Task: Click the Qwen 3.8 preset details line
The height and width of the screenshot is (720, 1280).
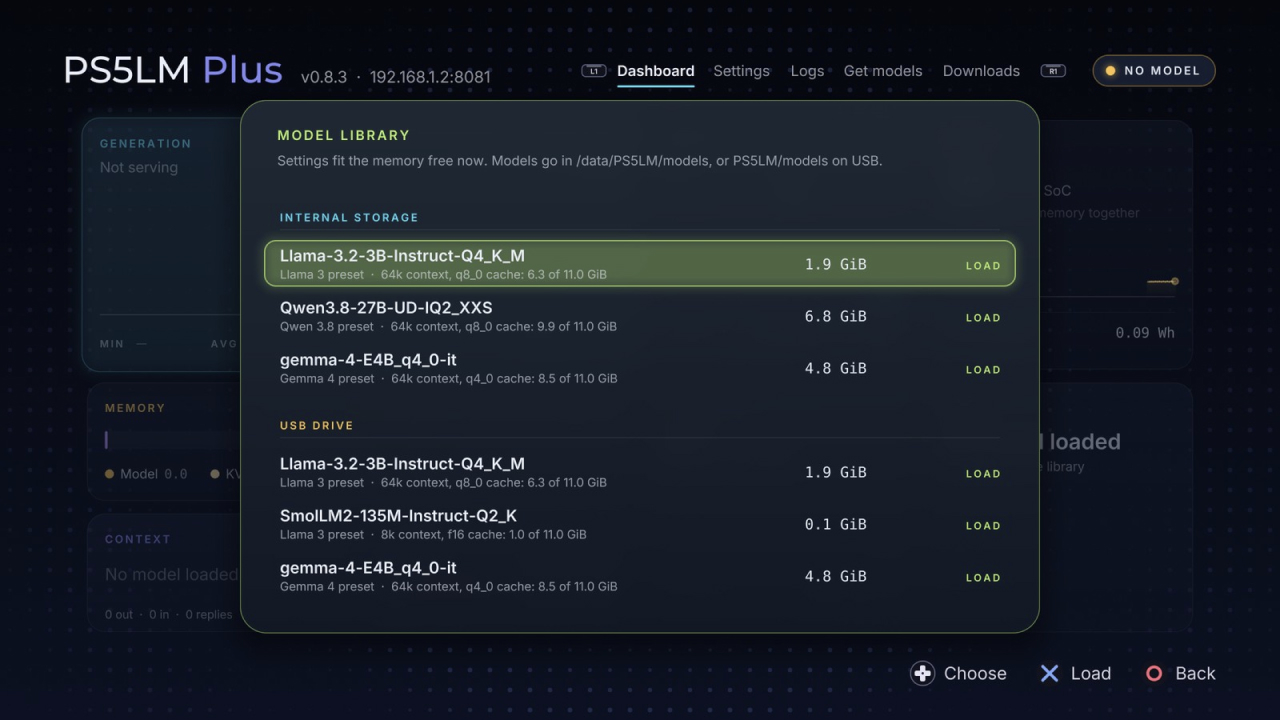Action: (x=448, y=327)
